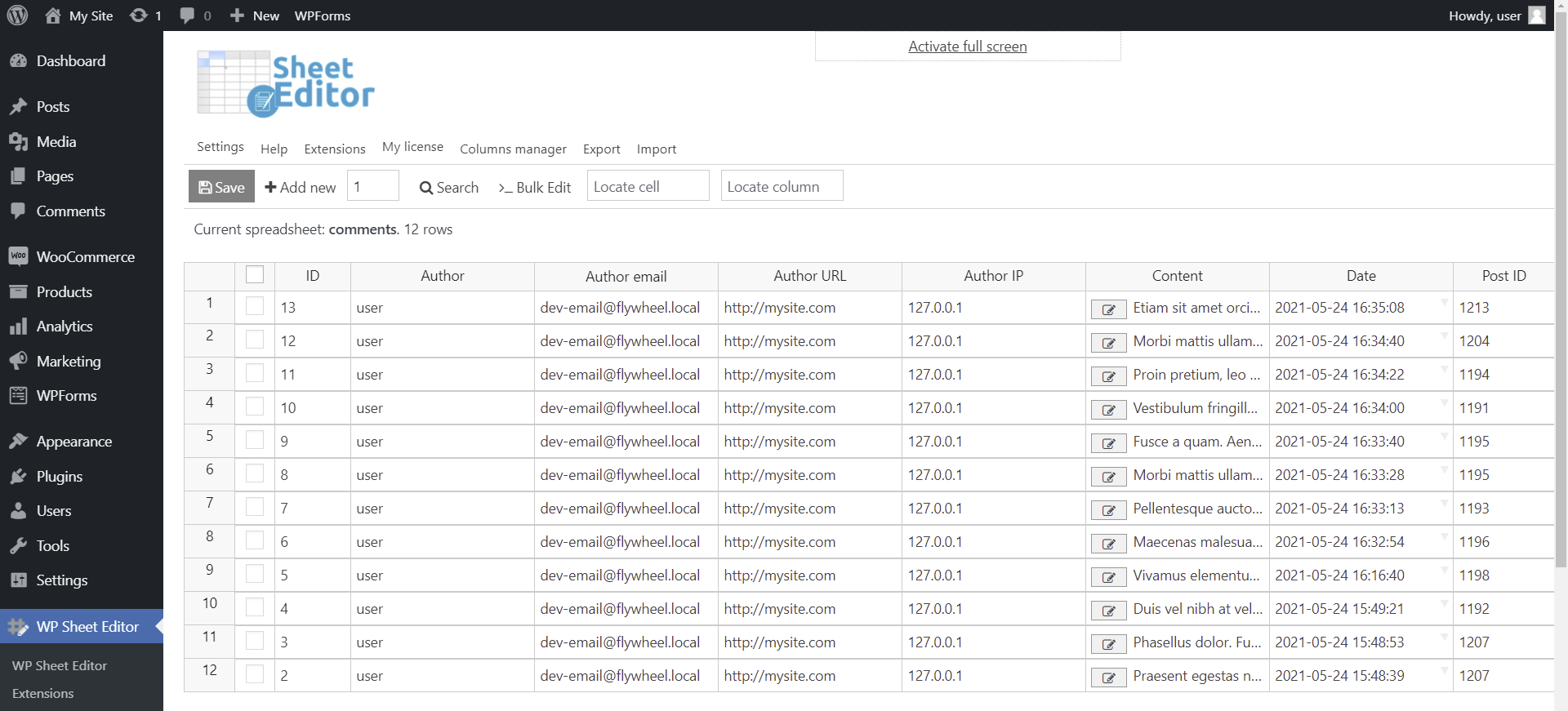Check the row with ID 13
Viewport: 1568px width, 711px height.
pyautogui.click(x=255, y=306)
